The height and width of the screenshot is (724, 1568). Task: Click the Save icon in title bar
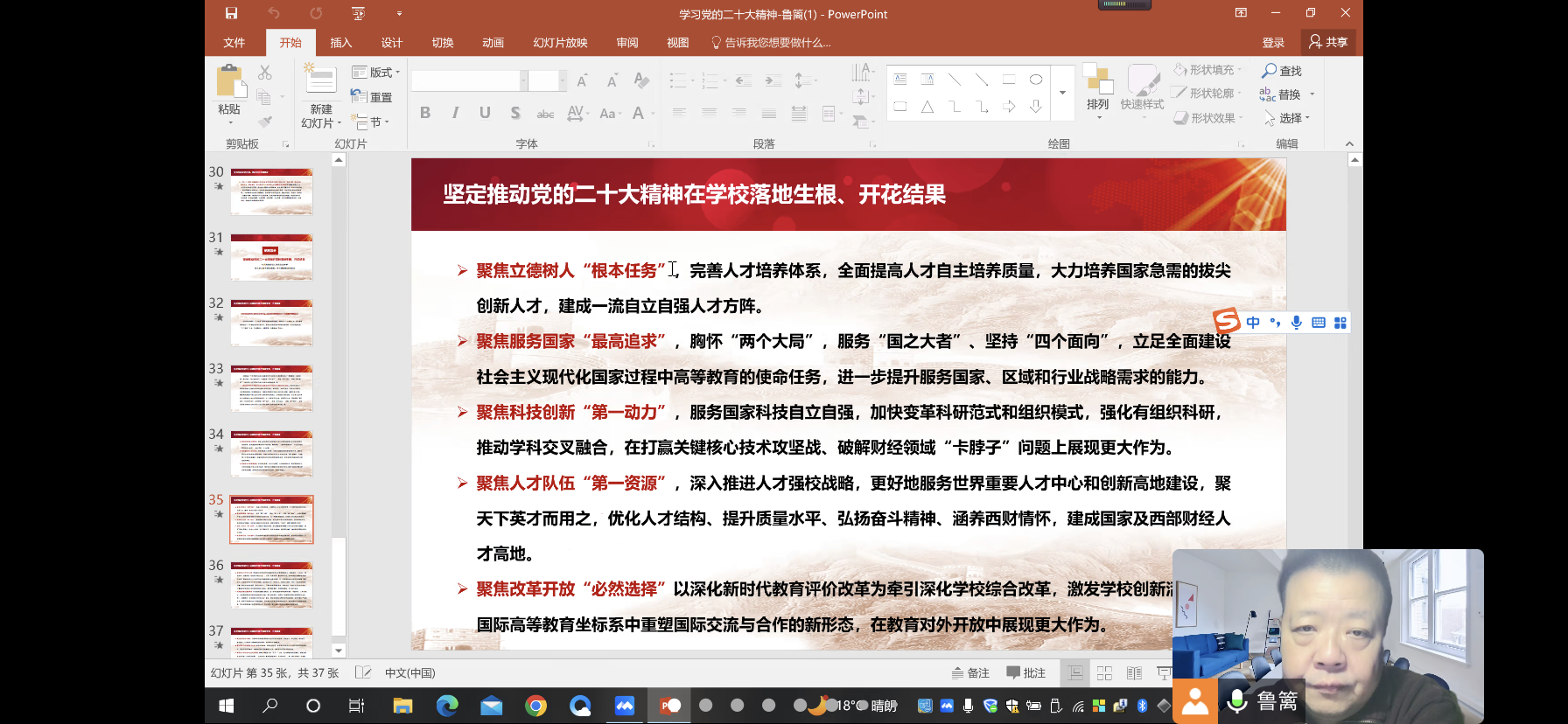pos(231,13)
